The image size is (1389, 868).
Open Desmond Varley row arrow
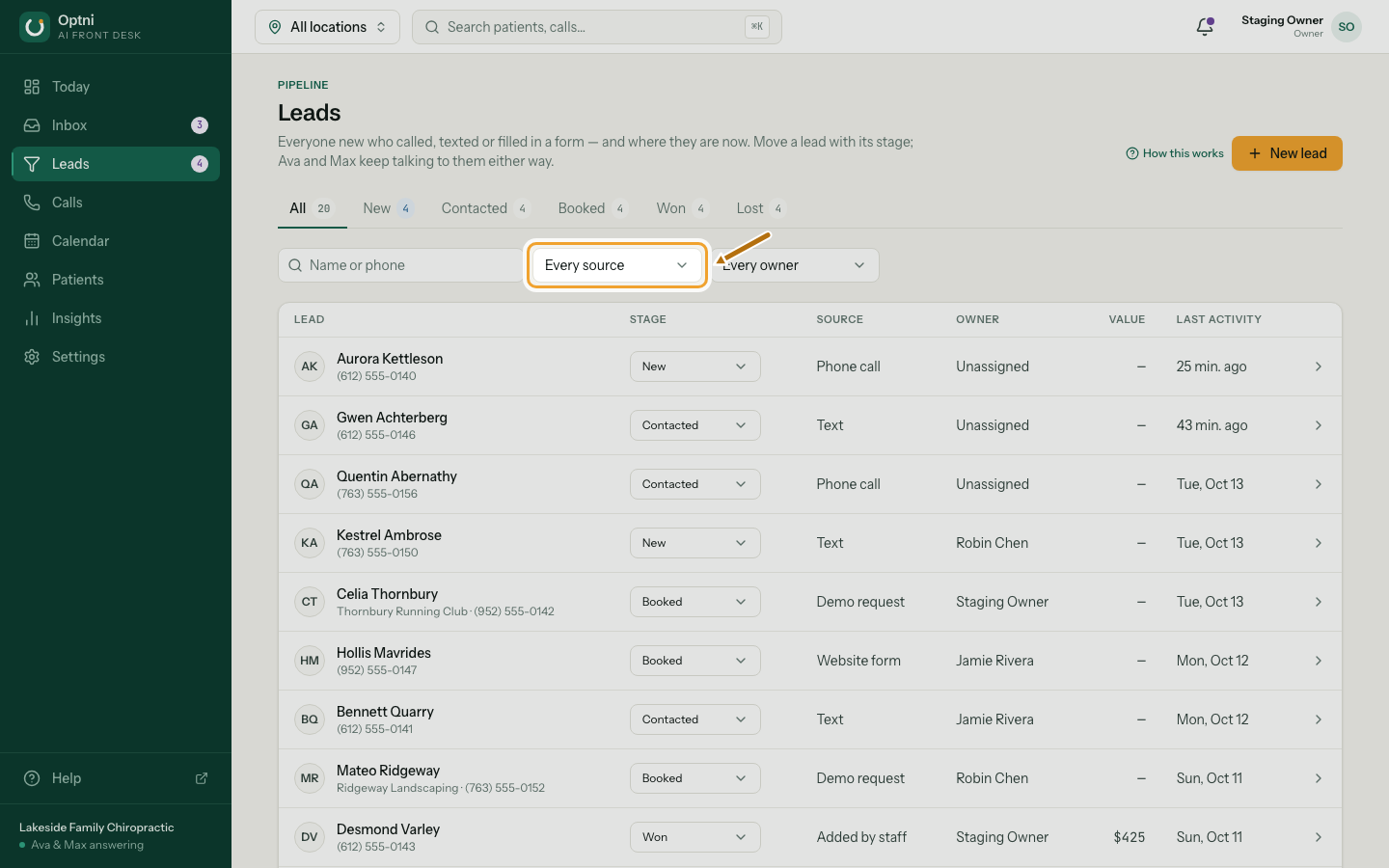(x=1318, y=837)
